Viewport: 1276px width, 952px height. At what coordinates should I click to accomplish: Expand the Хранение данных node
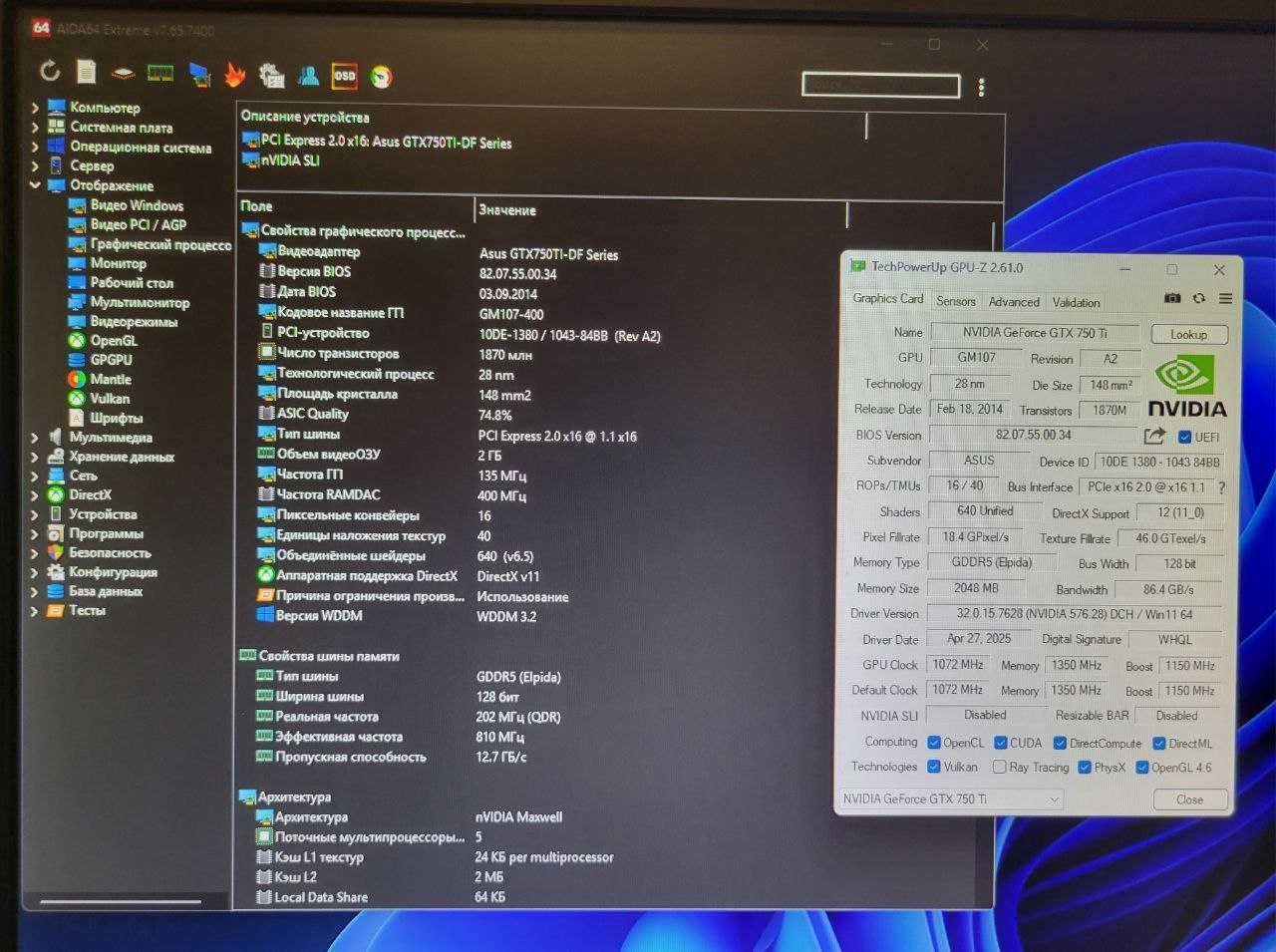35,457
